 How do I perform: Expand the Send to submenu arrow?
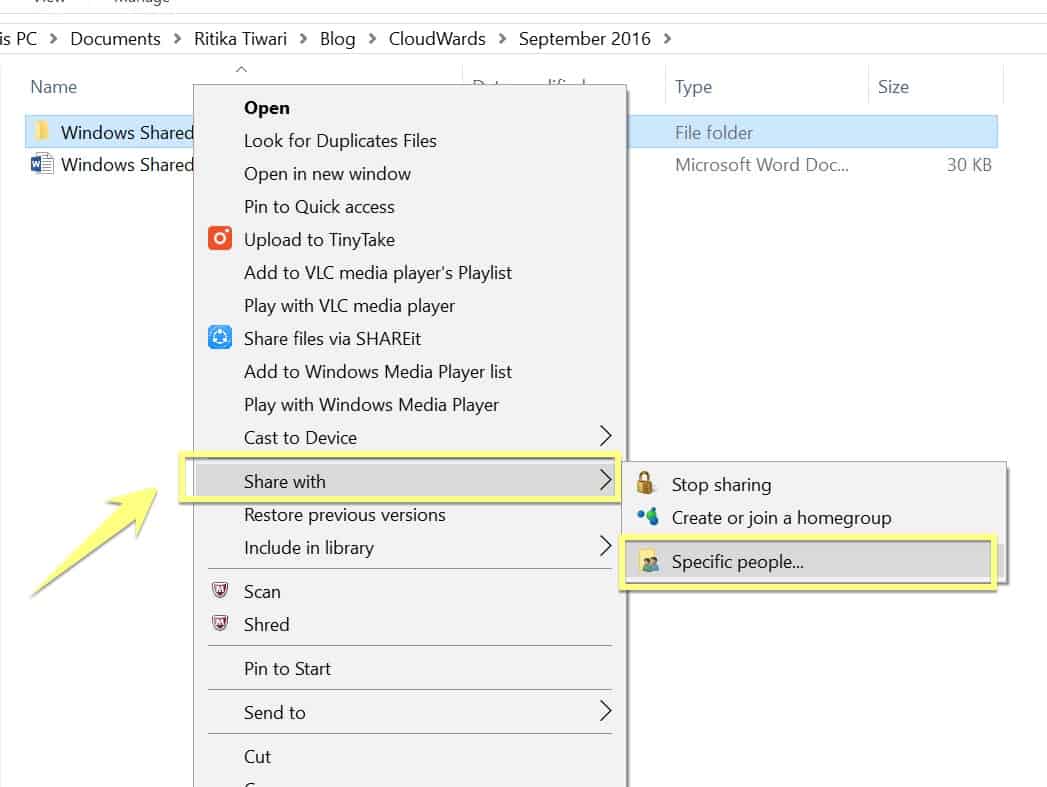pos(605,711)
